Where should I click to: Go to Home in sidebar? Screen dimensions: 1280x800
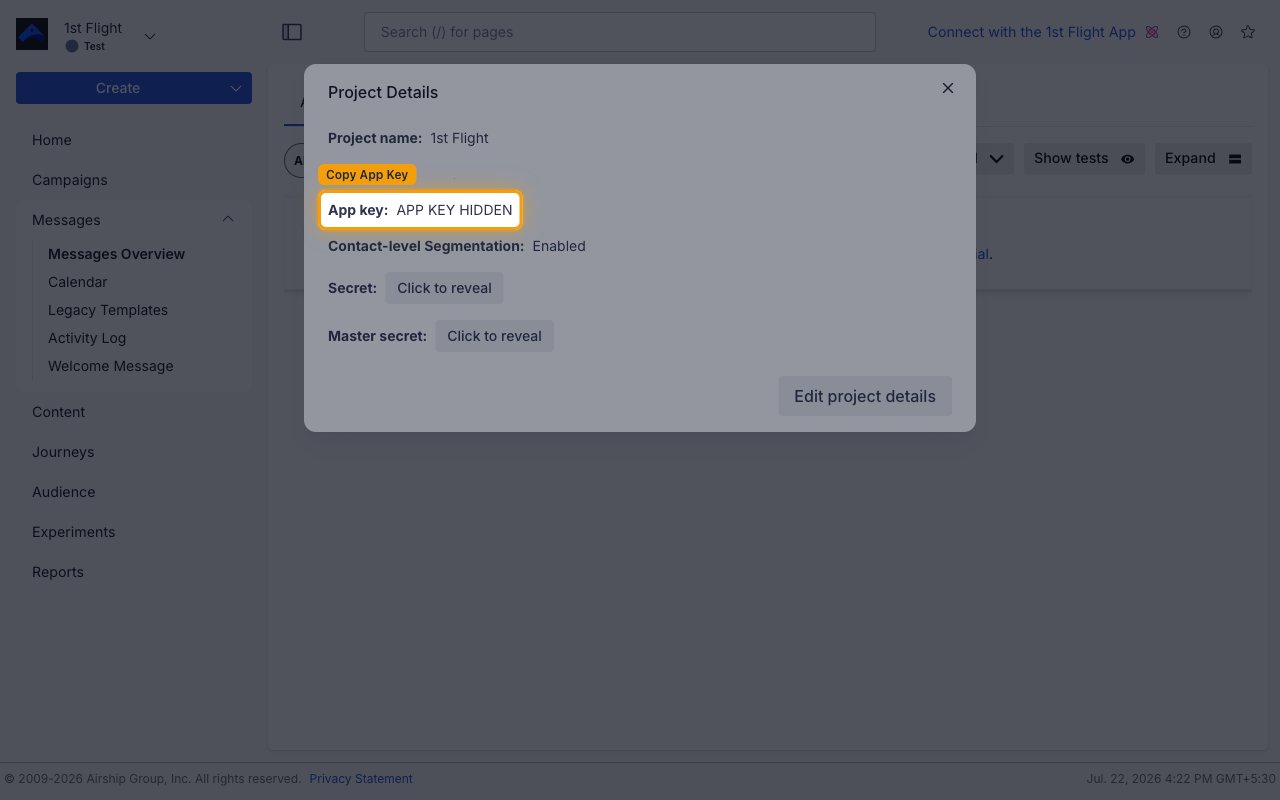(x=51, y=140)
